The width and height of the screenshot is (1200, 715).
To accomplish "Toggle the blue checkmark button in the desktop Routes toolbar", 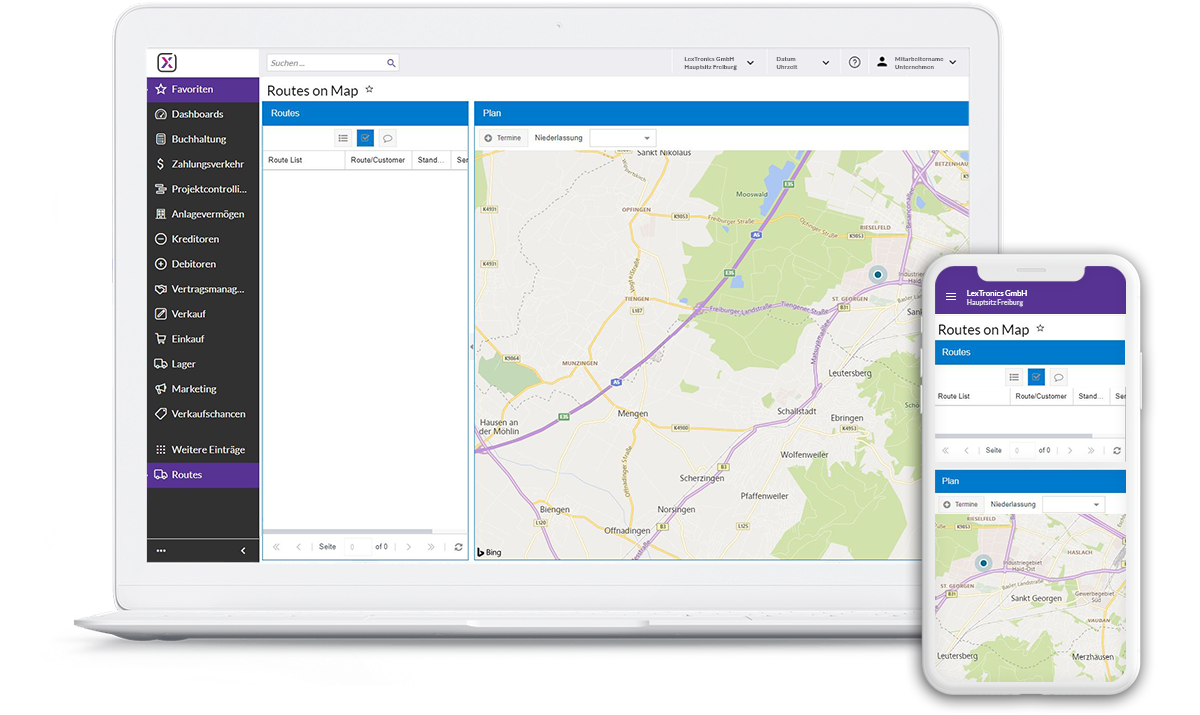I will (x=365, y=138).
